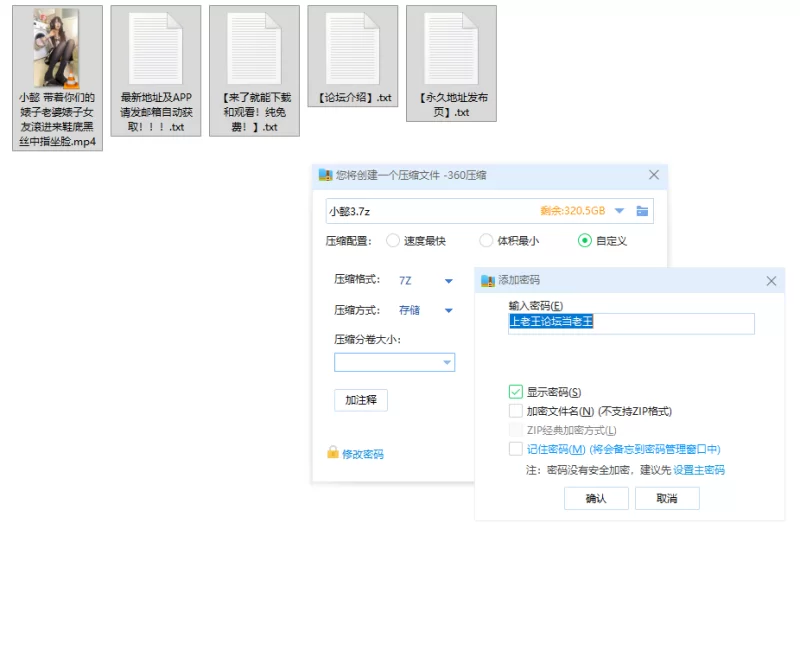Open the 压缩分卷大小 combo box
The height and width of the screenshot is (670, 800).
click(394, 362)
